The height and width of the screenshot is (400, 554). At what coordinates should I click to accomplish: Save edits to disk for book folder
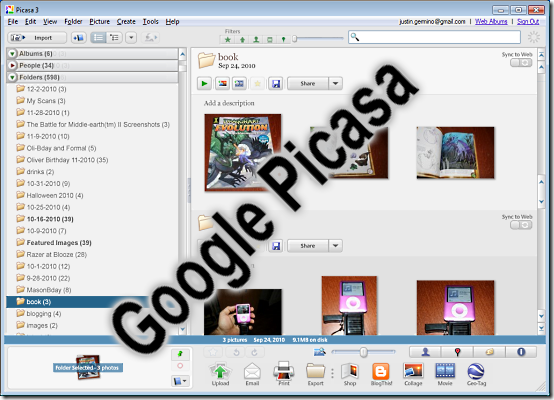[x=276, y=84]
